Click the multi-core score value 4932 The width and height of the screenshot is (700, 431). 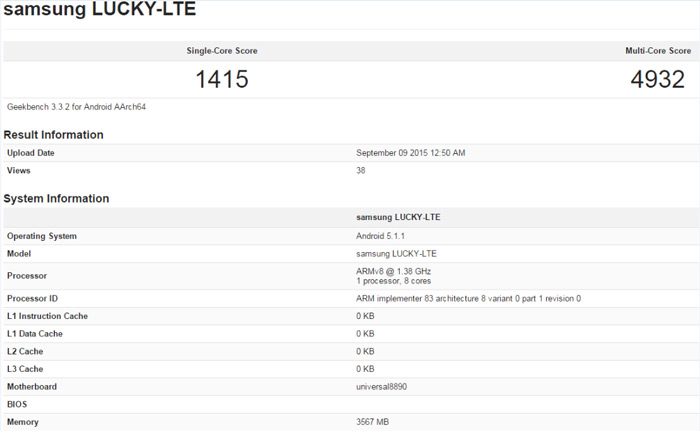[x=658, y=80]
